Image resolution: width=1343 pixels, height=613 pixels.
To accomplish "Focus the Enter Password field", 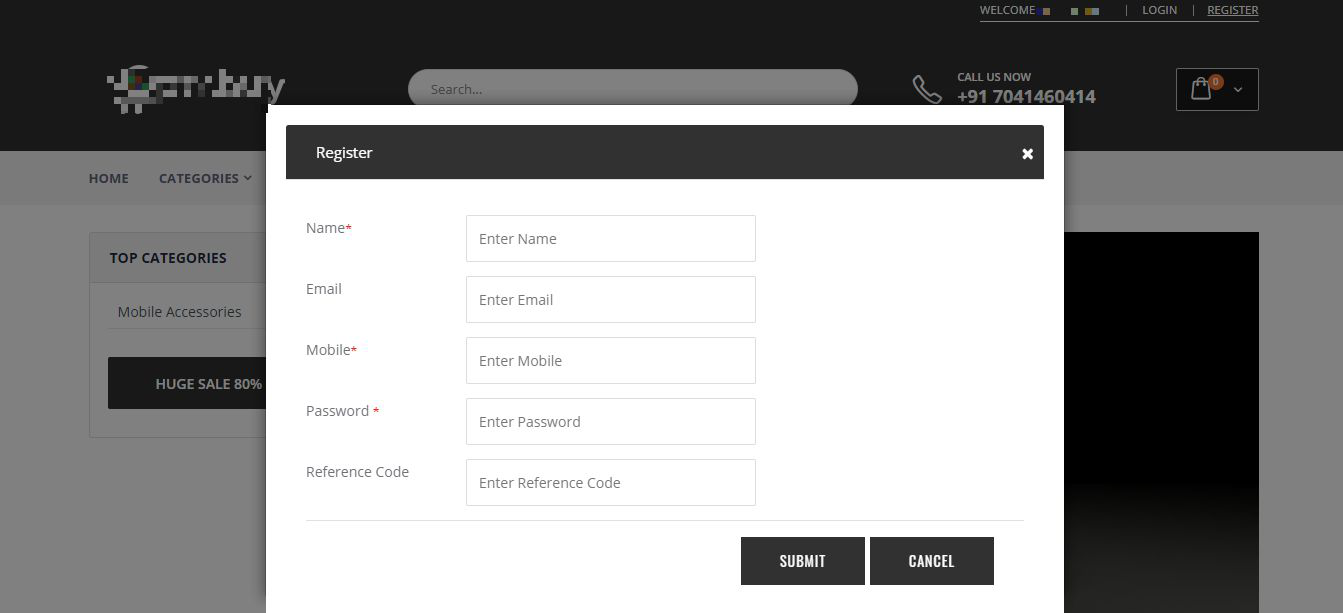I will [x=611, y=422].
